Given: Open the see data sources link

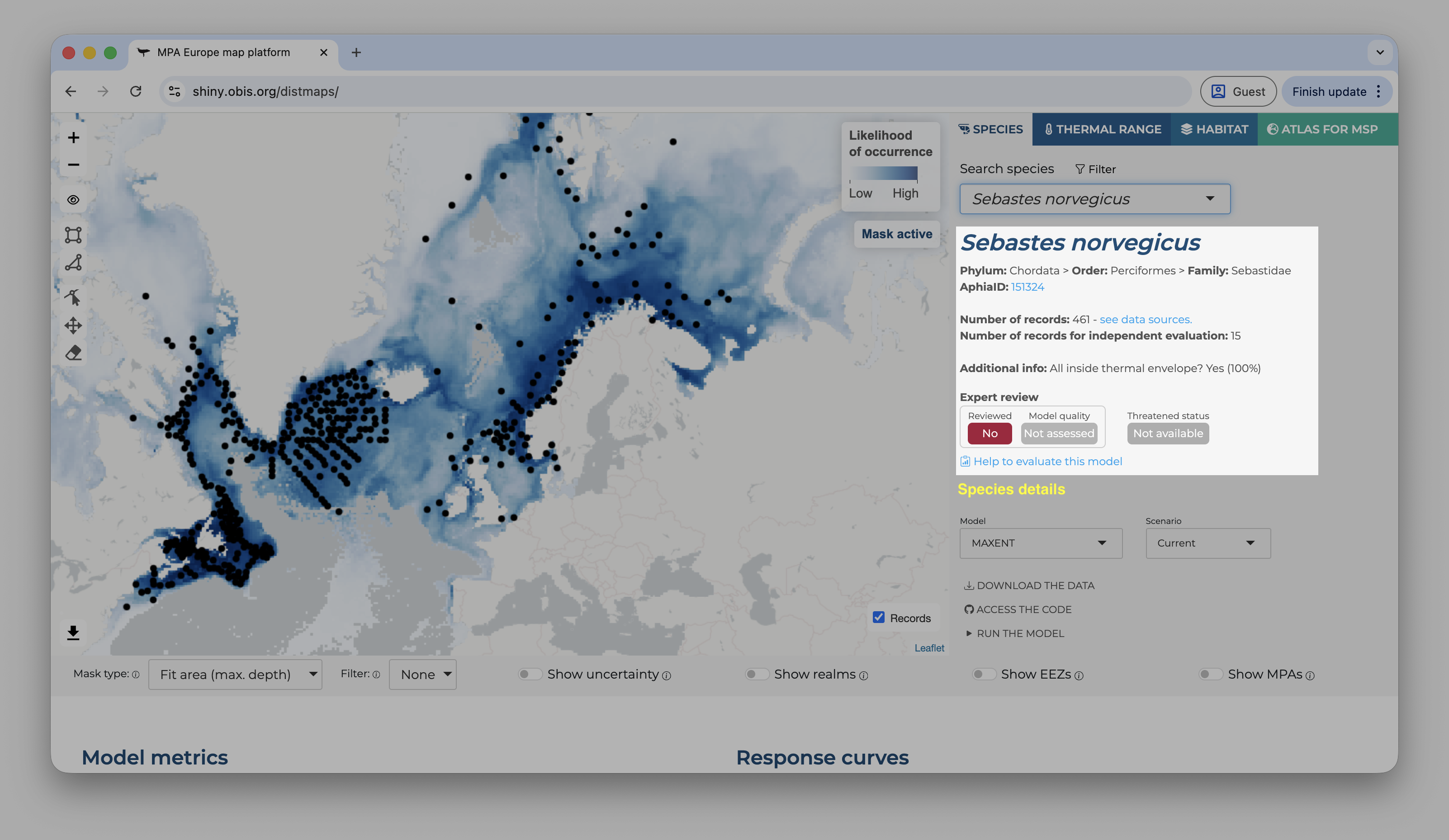Looking at the screenshot, I should (x=1146, y=319).
